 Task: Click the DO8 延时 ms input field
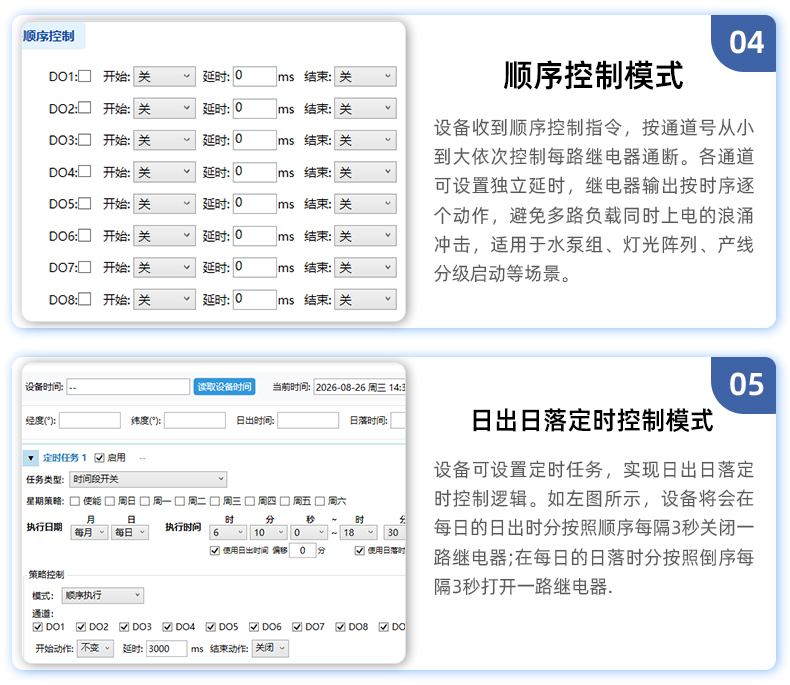[255, 299]
